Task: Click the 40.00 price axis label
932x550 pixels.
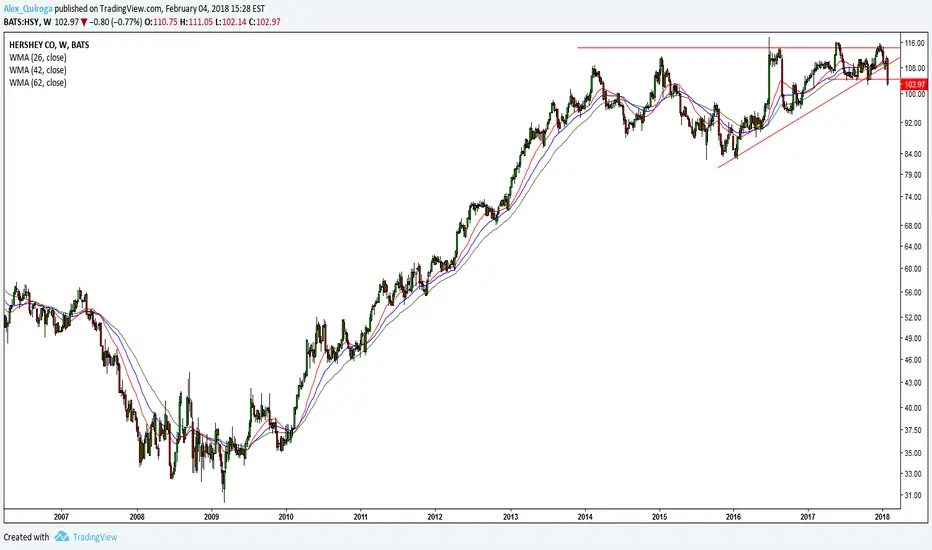Action: click(915, 408)
